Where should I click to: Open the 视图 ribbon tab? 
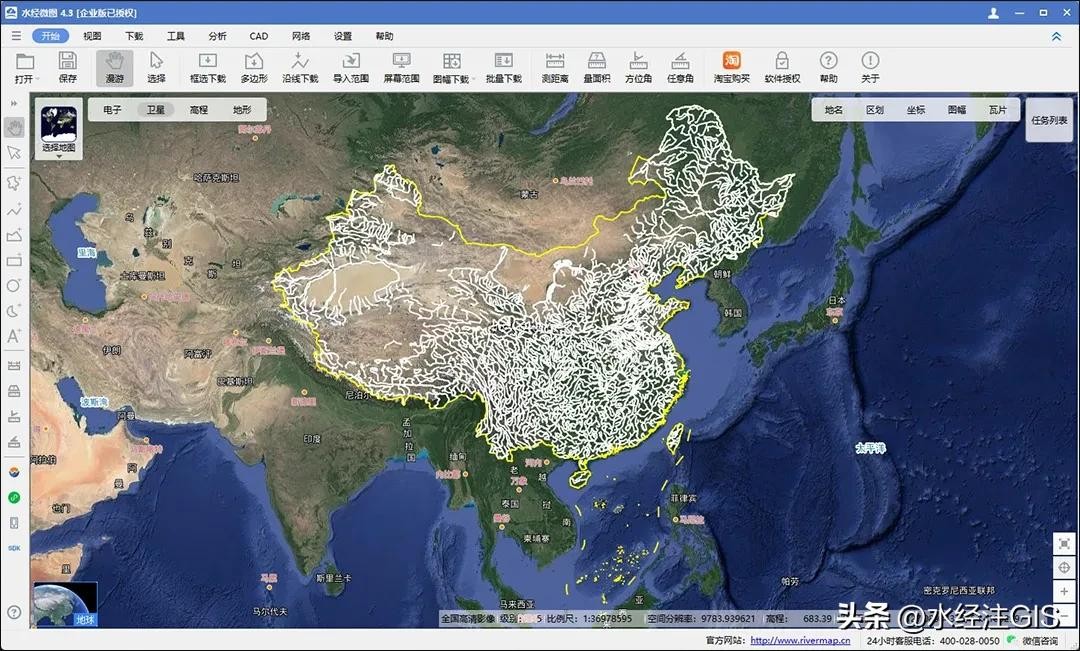[92, 36]
